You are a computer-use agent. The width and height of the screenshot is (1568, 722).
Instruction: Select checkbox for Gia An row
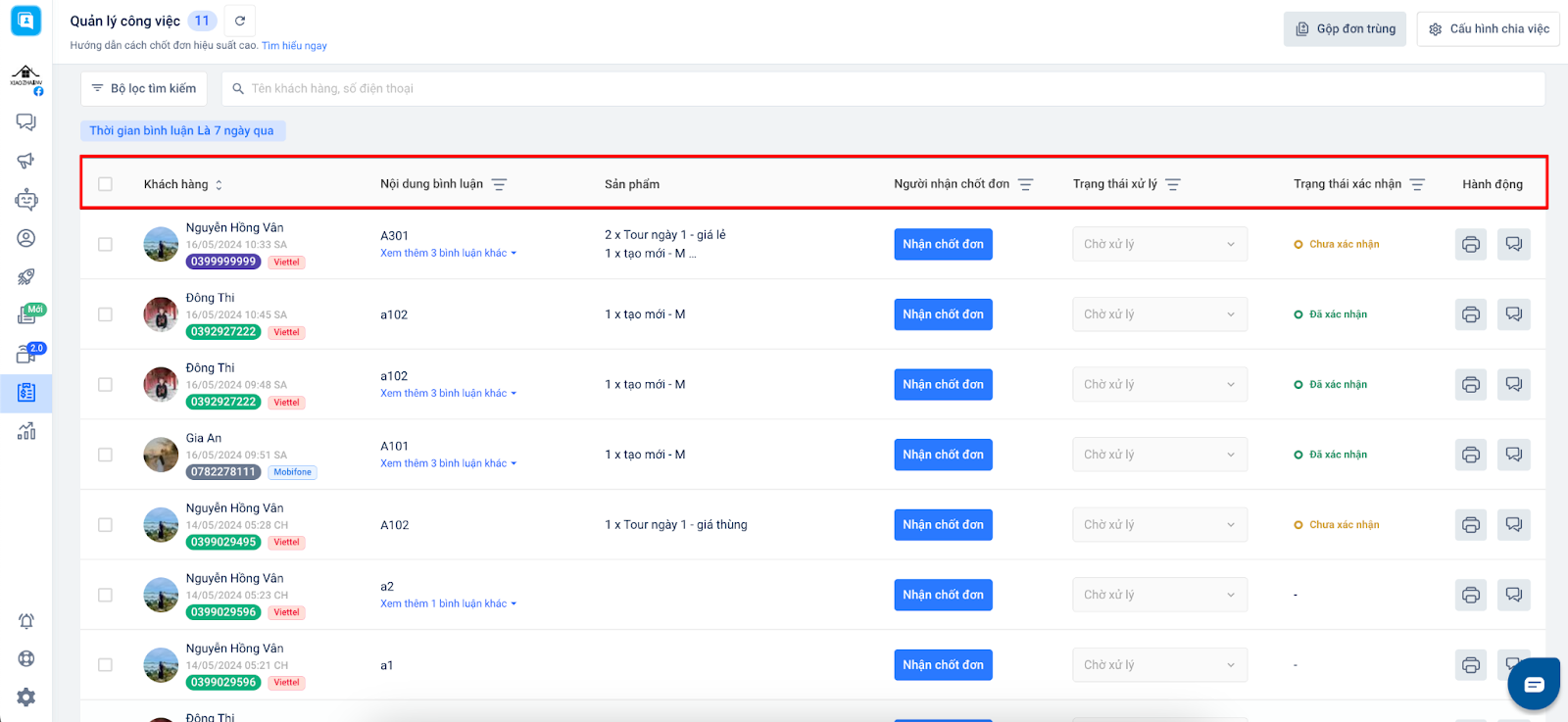coord(105,455)
